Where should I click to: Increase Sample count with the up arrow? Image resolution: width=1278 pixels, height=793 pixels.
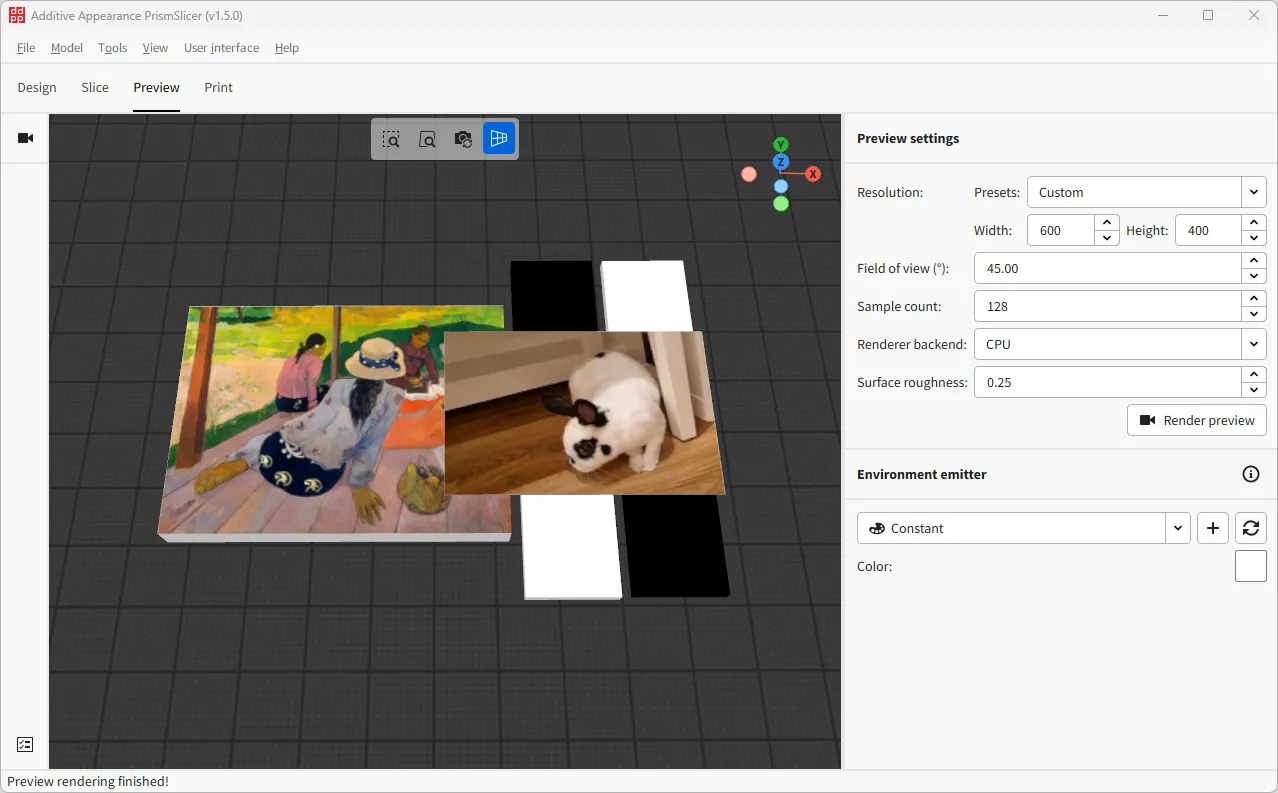pos(1253,299)
